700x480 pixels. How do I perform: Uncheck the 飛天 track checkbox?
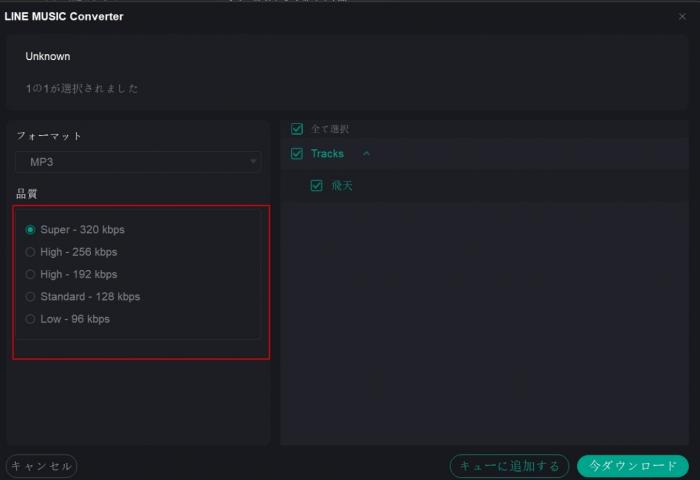[317, 185]
